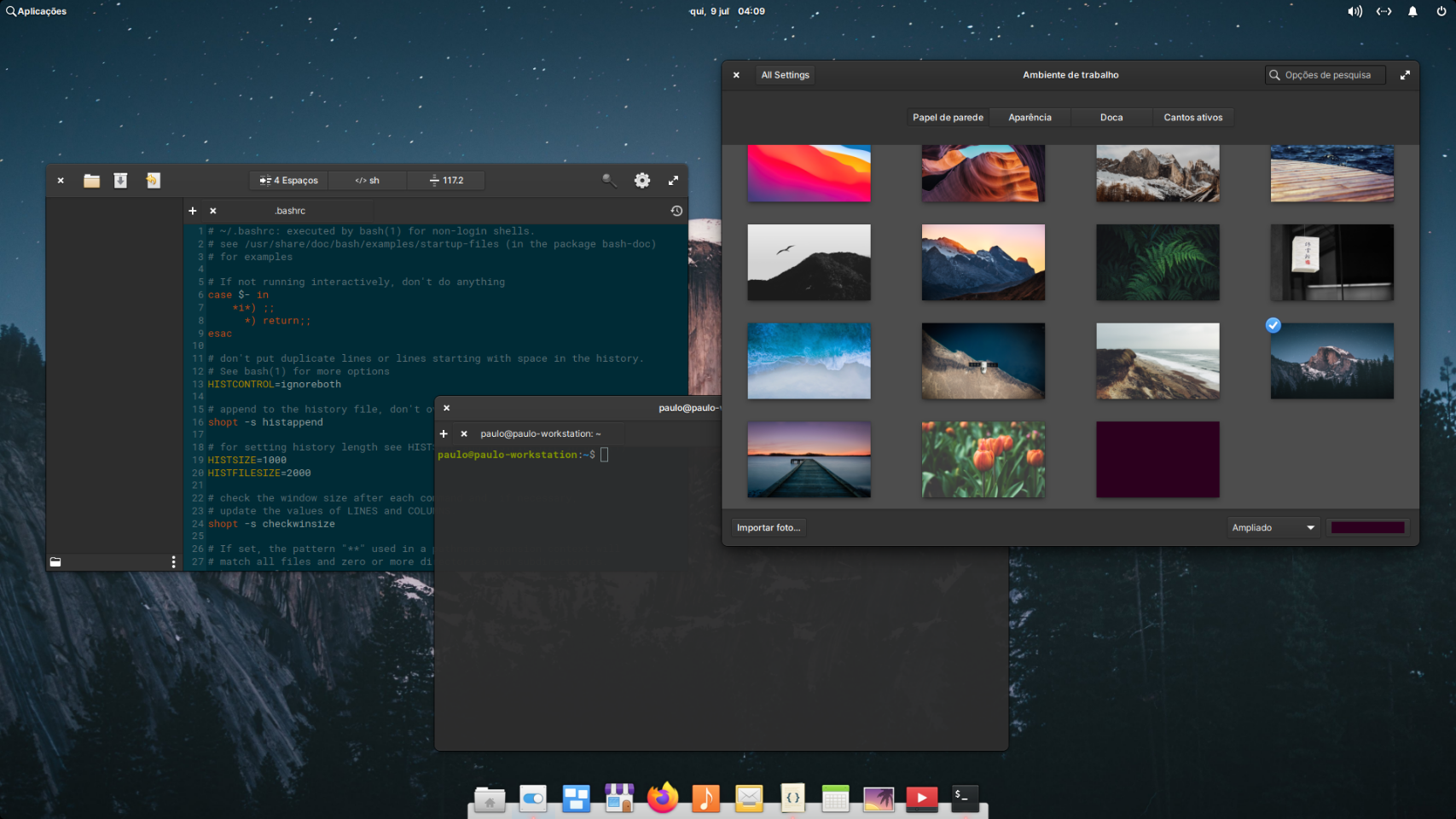Image resolution: width=1456 pixels, height=819 pixels.
Task: Click the checkmarked mountain wallpaper thumbnail
Action: (1331, 361)
